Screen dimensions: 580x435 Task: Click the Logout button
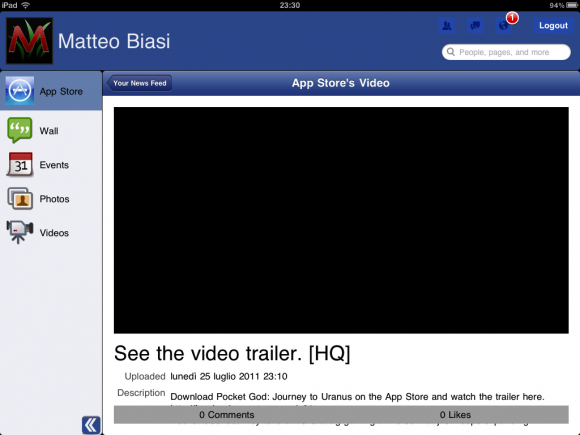tap(553, 26)
